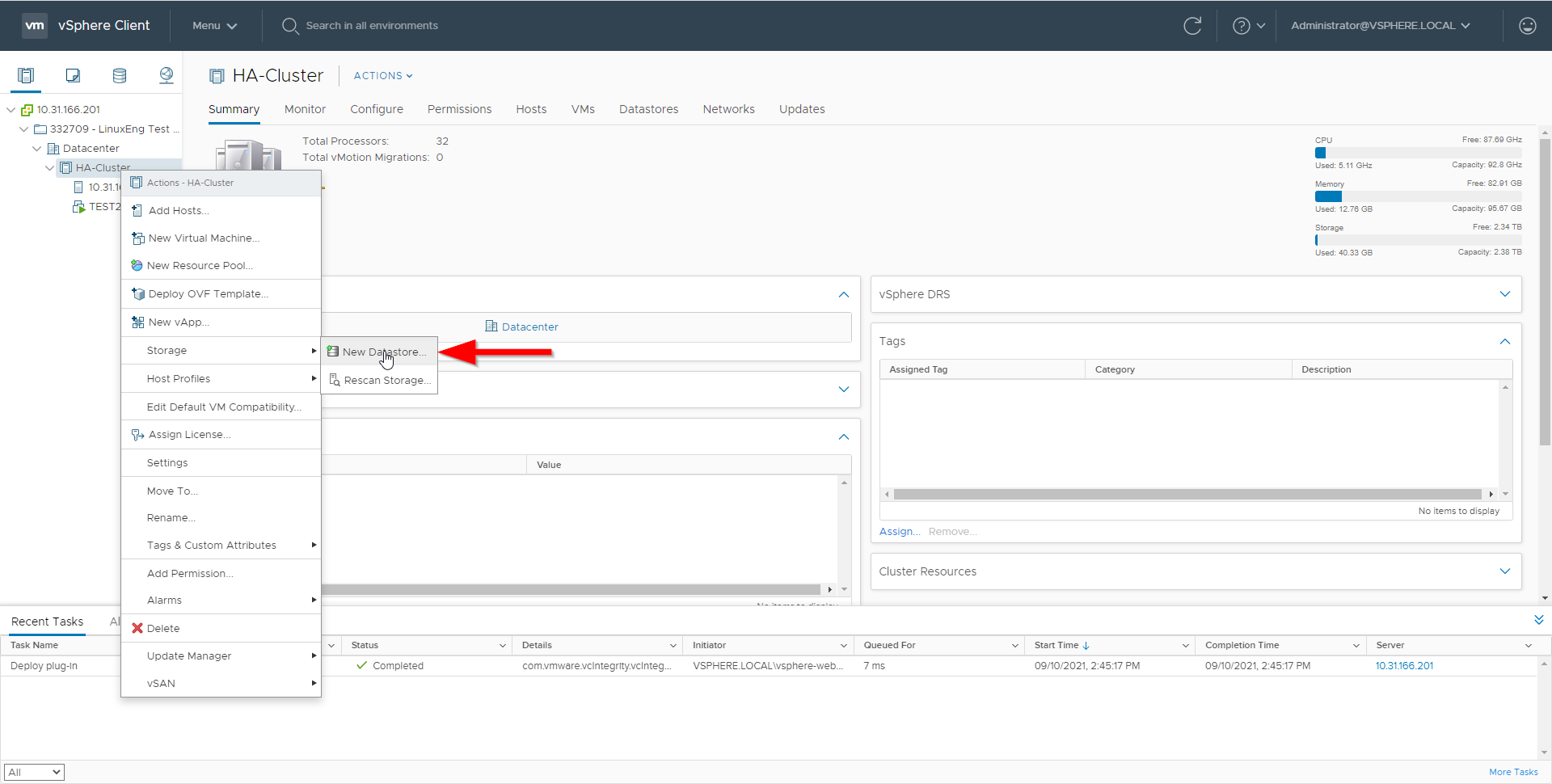Click the search magnifier icon
Viewport: 1552px width, 784px height.
[x=289, y=26]
